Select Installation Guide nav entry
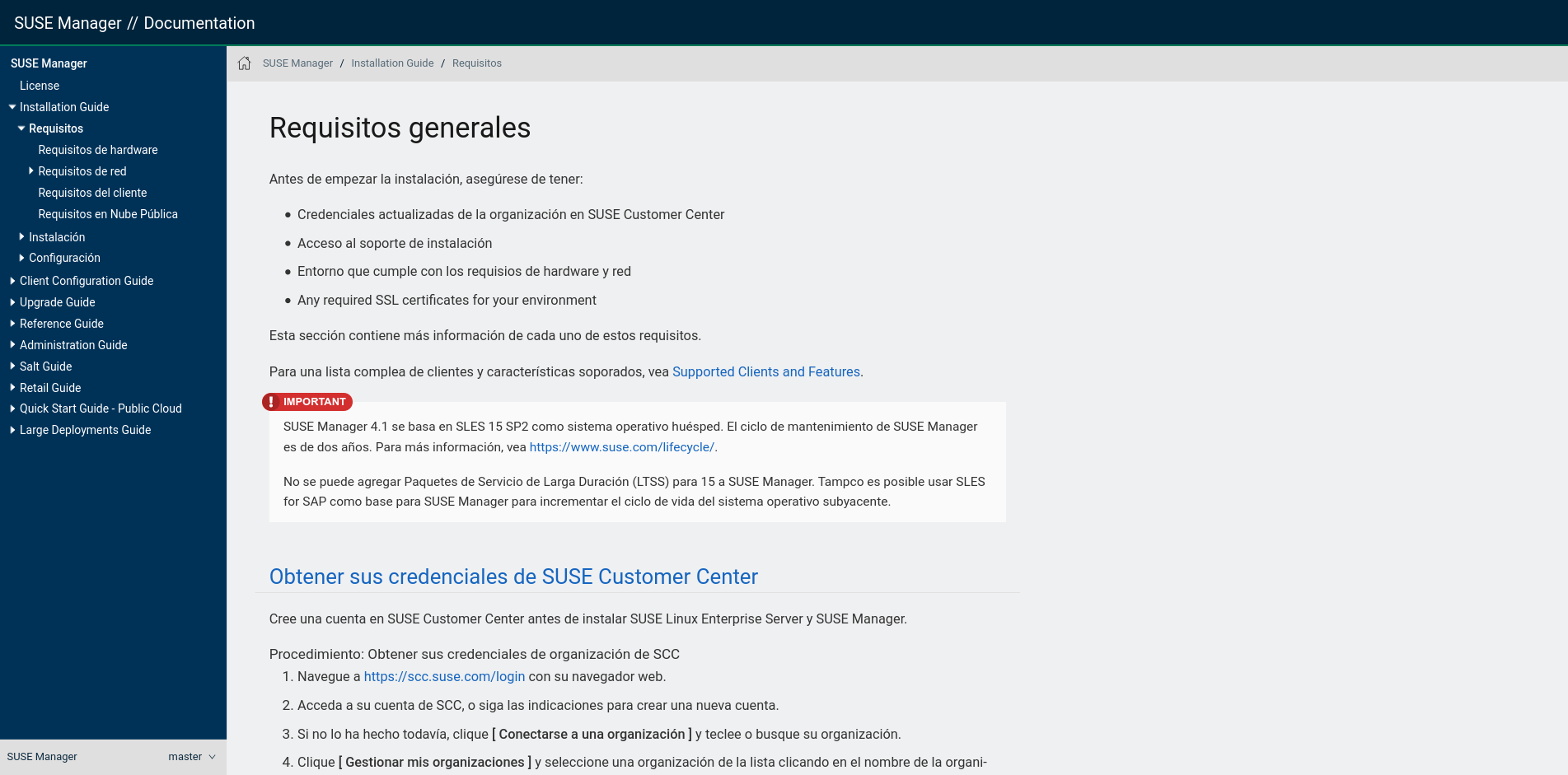 [x=64, y=107]
